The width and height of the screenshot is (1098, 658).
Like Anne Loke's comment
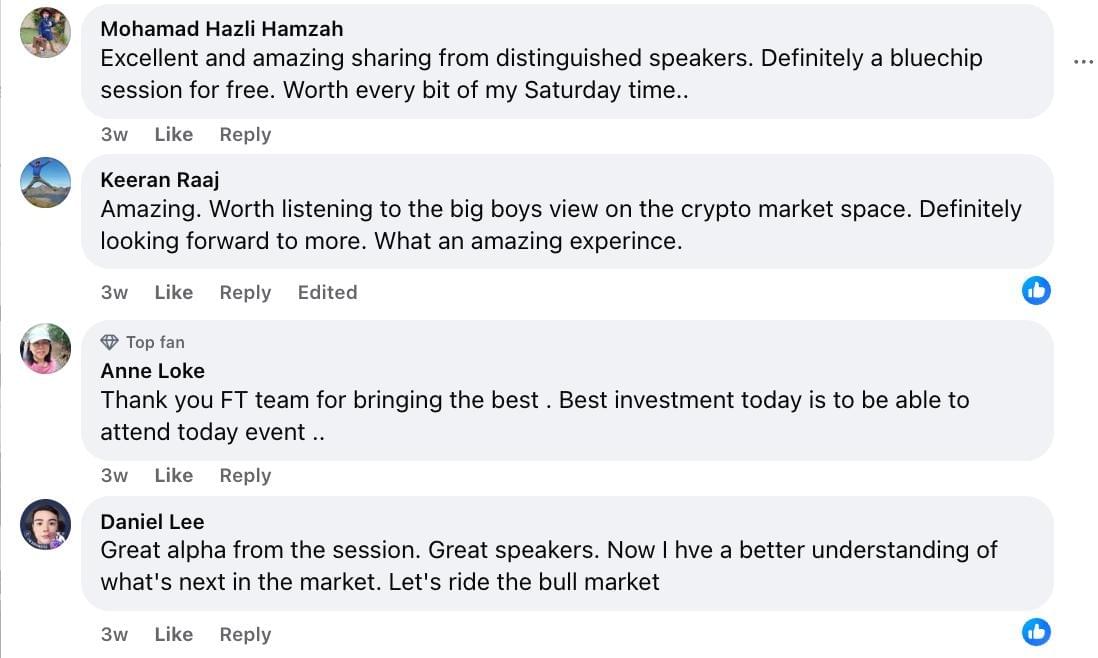pyautogui.click(x=174, y=475)
